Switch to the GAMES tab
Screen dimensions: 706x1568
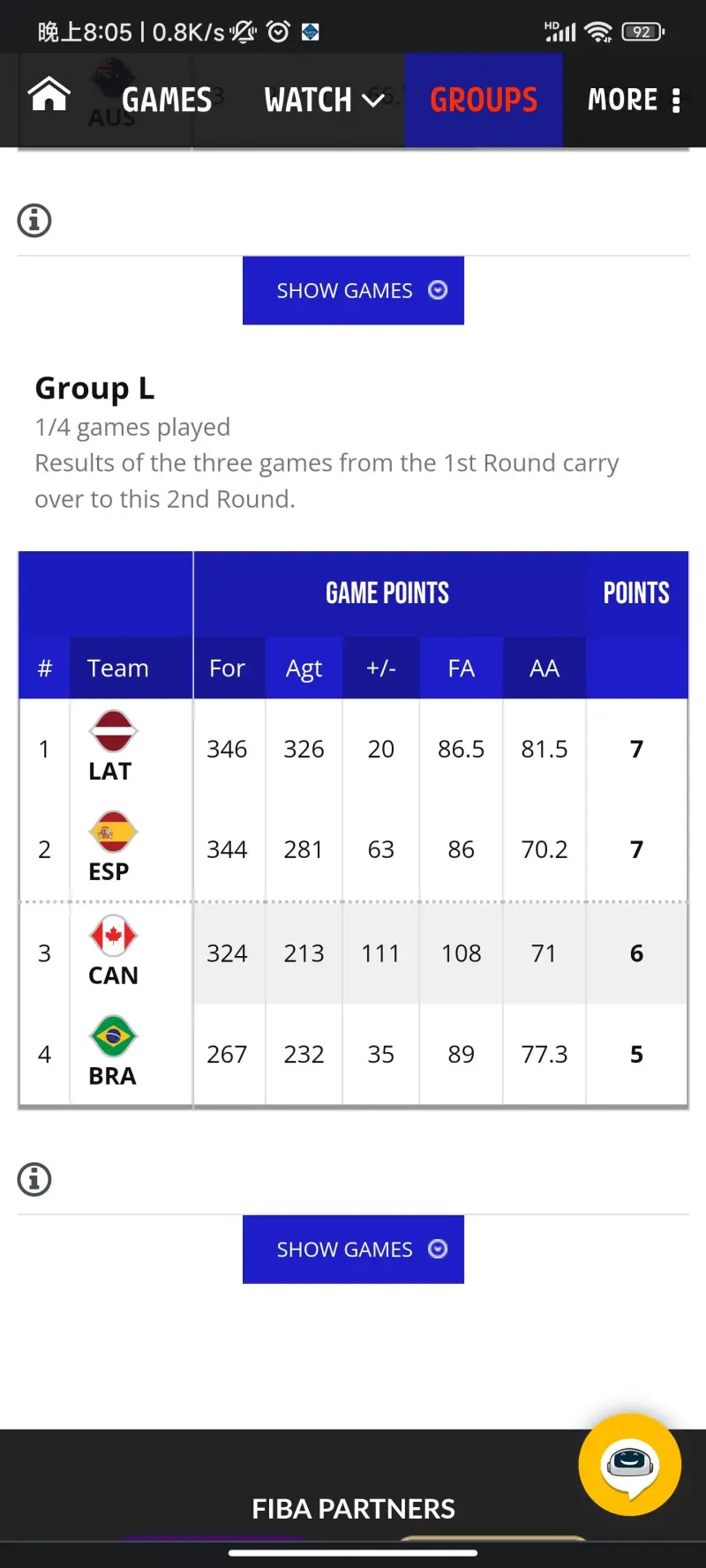pos(167,101)
